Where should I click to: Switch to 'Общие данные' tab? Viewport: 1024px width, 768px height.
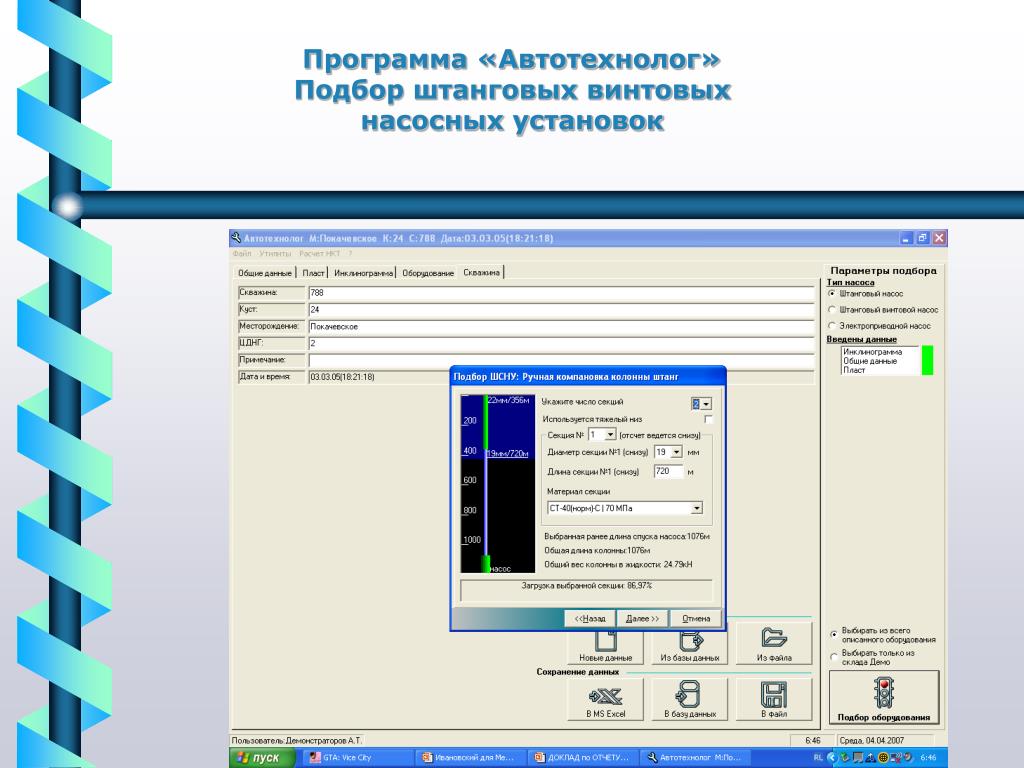pyautogui.click(x=264, y=273)
